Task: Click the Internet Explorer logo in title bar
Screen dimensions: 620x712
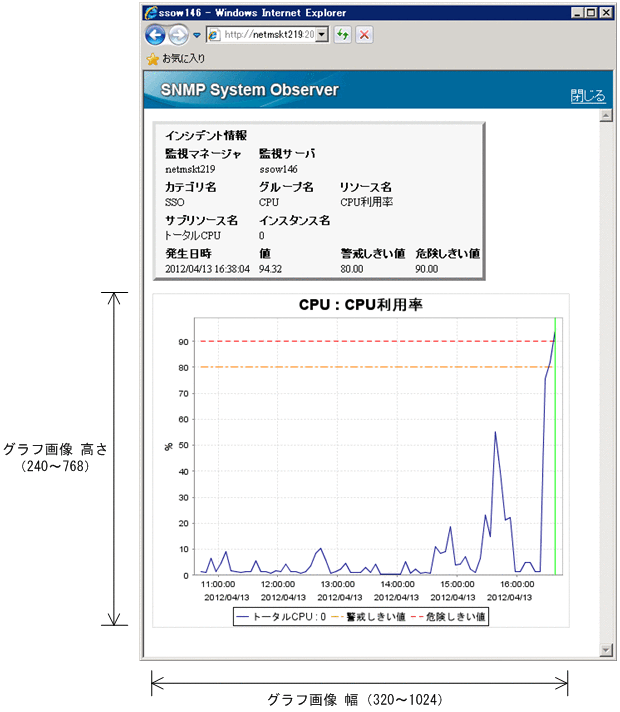Action: [151, 13]
